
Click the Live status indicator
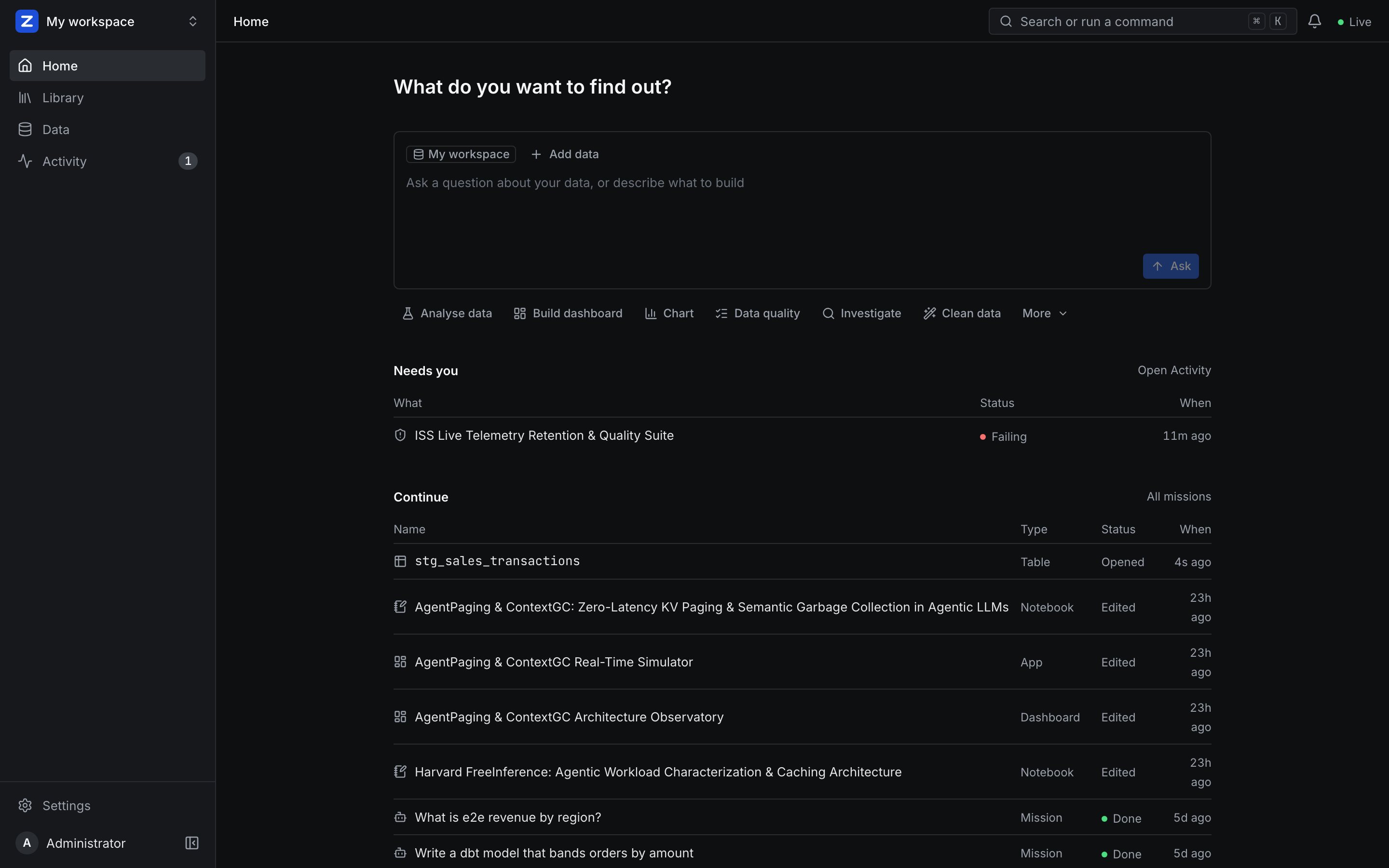tap(1355, 22)
